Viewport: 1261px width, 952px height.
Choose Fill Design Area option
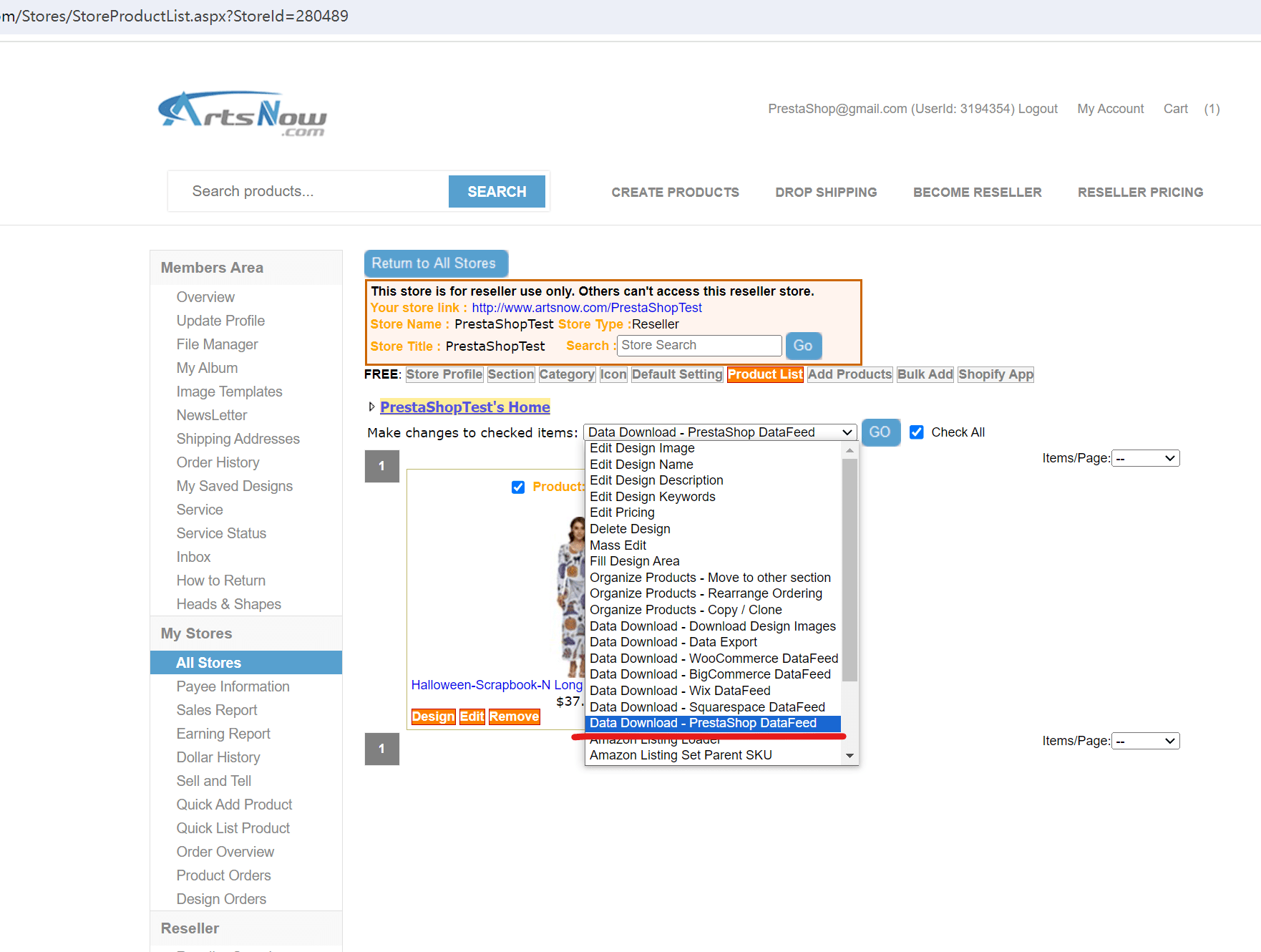(713, 561)
